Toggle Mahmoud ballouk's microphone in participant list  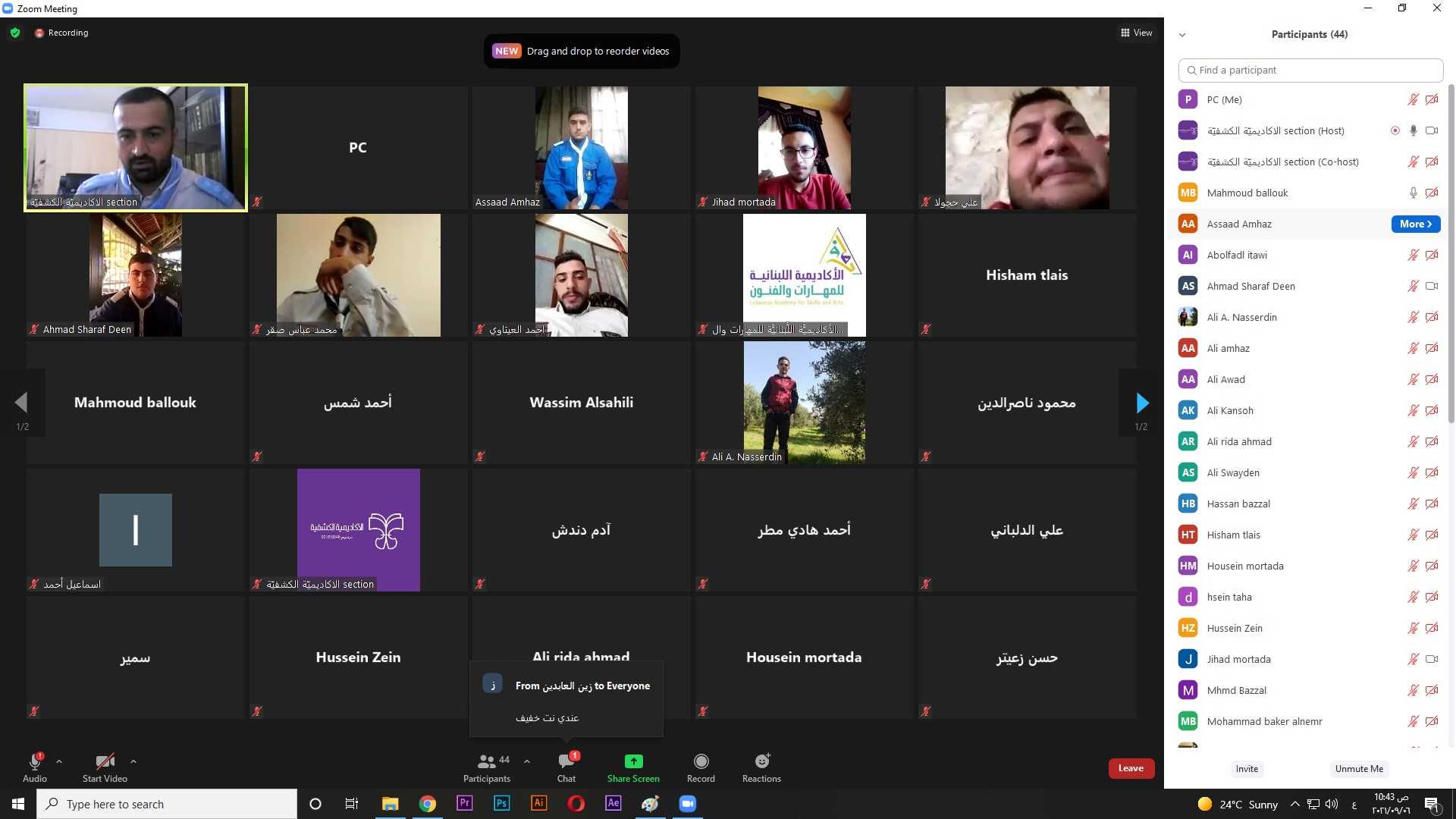pos(1413,193)
